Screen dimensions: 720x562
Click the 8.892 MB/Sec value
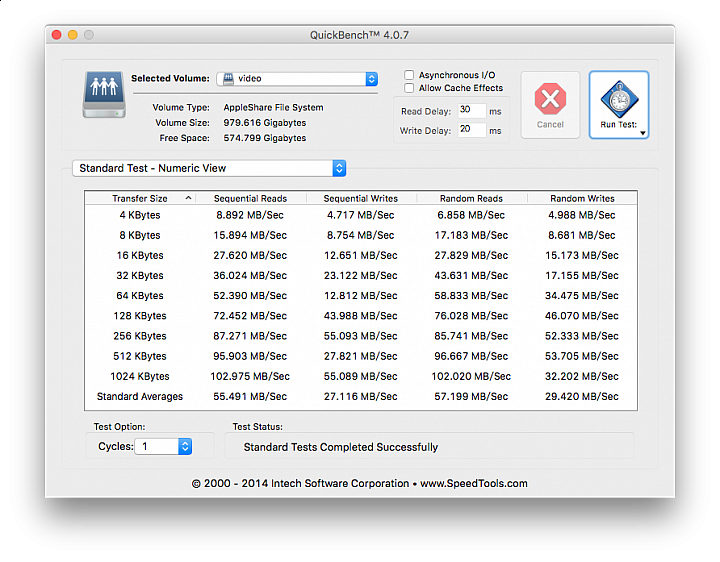pos(250,215)
